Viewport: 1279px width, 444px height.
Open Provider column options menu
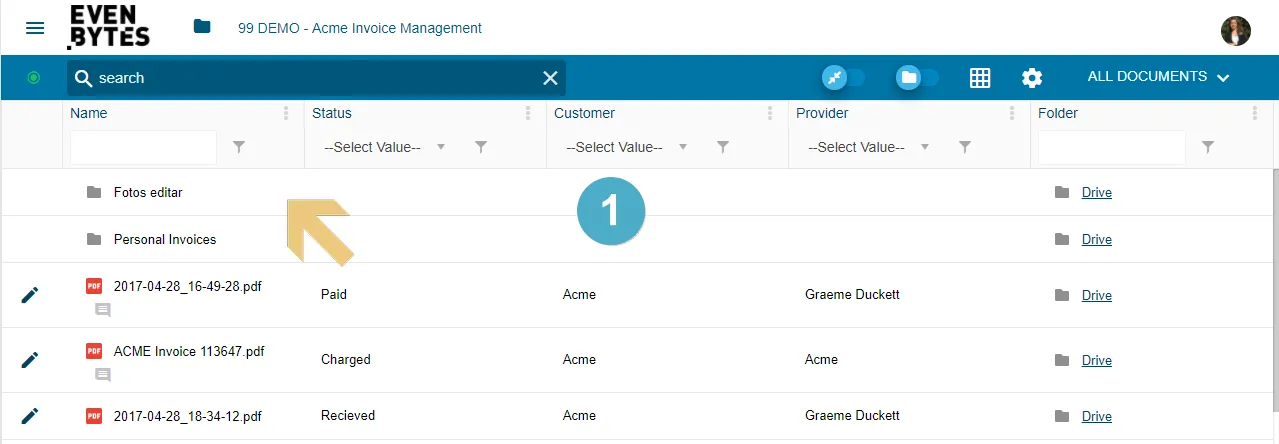click(x=1012, y=113)
